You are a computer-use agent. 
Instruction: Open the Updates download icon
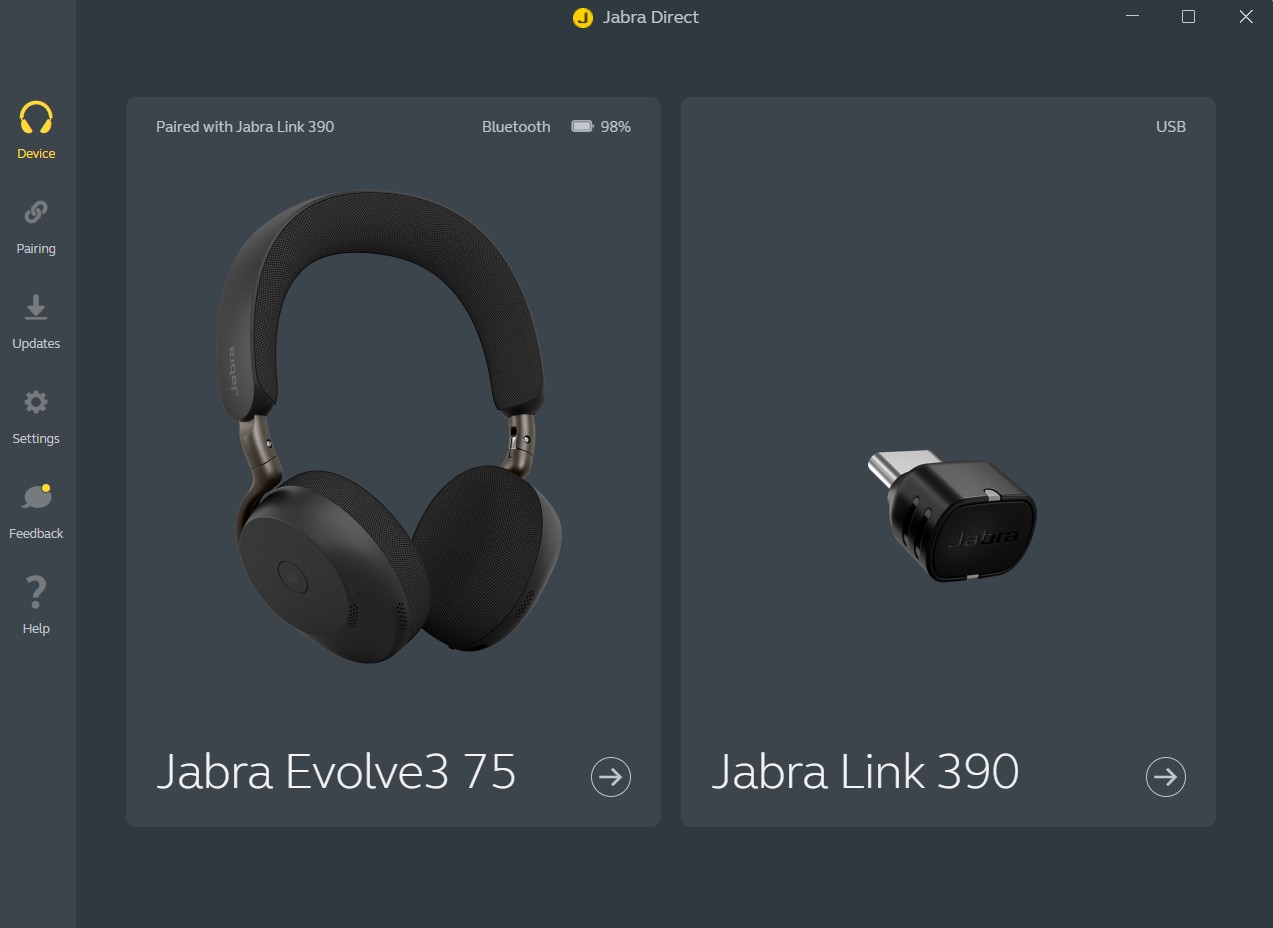tap(36, 308)
